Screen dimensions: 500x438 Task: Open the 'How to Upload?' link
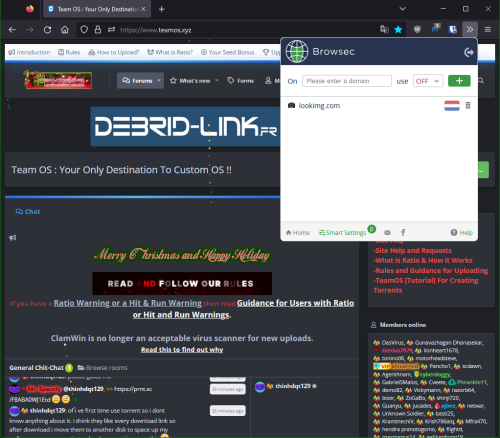coord(114,52)
